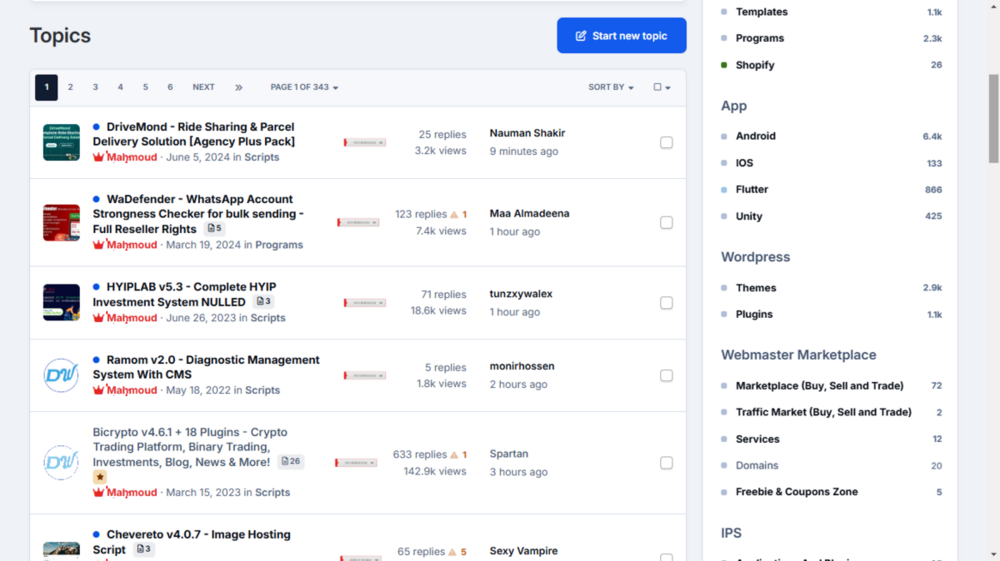
Task: Open DriveMond topic thumbnail
Action: click(61, 142)
